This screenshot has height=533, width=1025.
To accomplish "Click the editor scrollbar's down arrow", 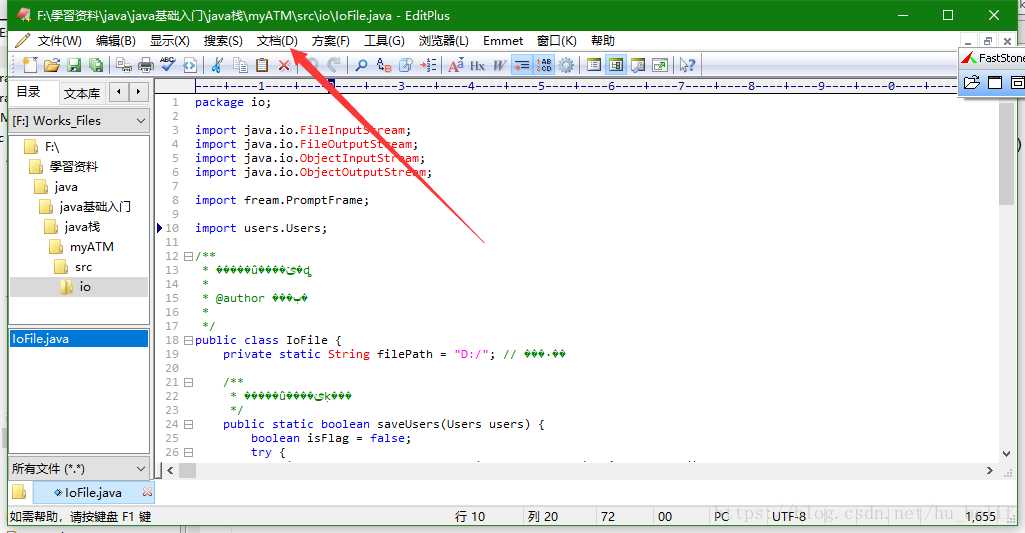I will tap(1006, 453).
